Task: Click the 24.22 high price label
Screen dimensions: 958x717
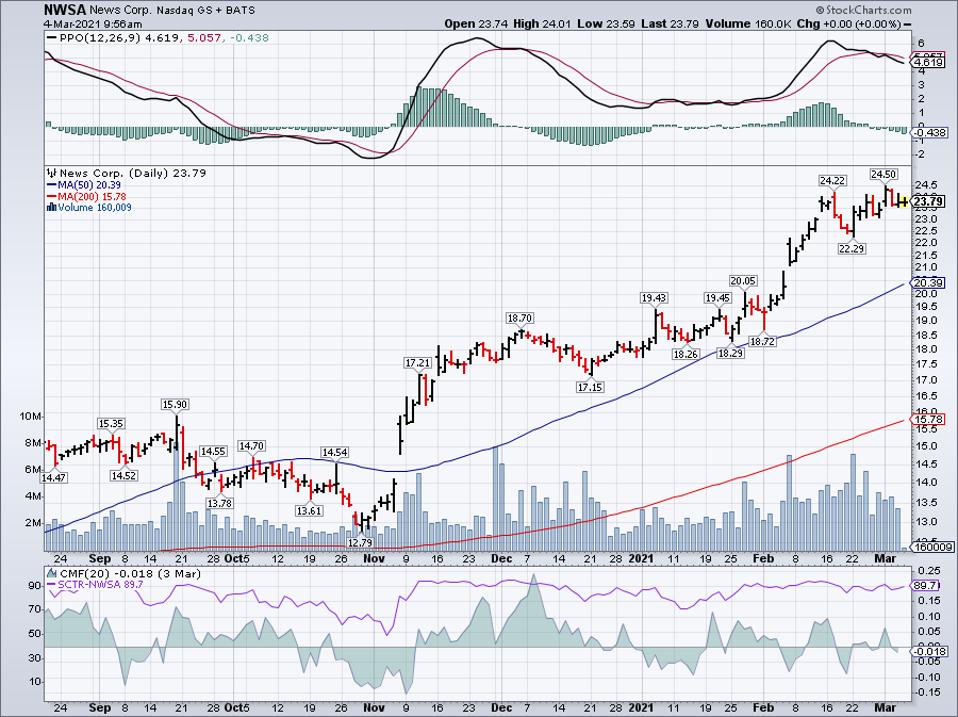Action: 832,181
